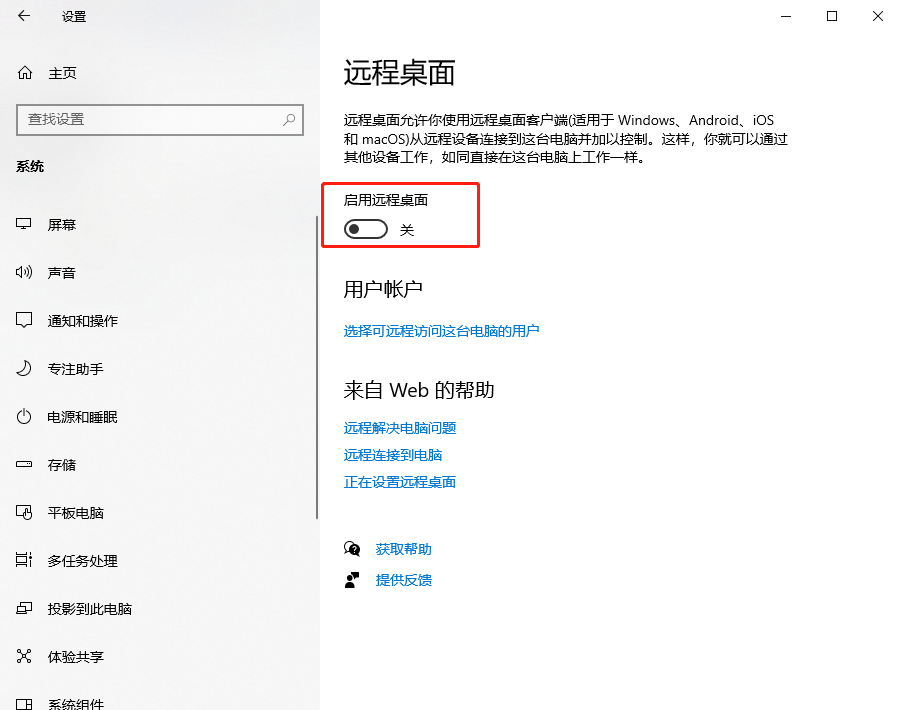Click the 用户帐户 section heading
The image size is (901, 710).
pyautogui.click(x=383, y=289)
